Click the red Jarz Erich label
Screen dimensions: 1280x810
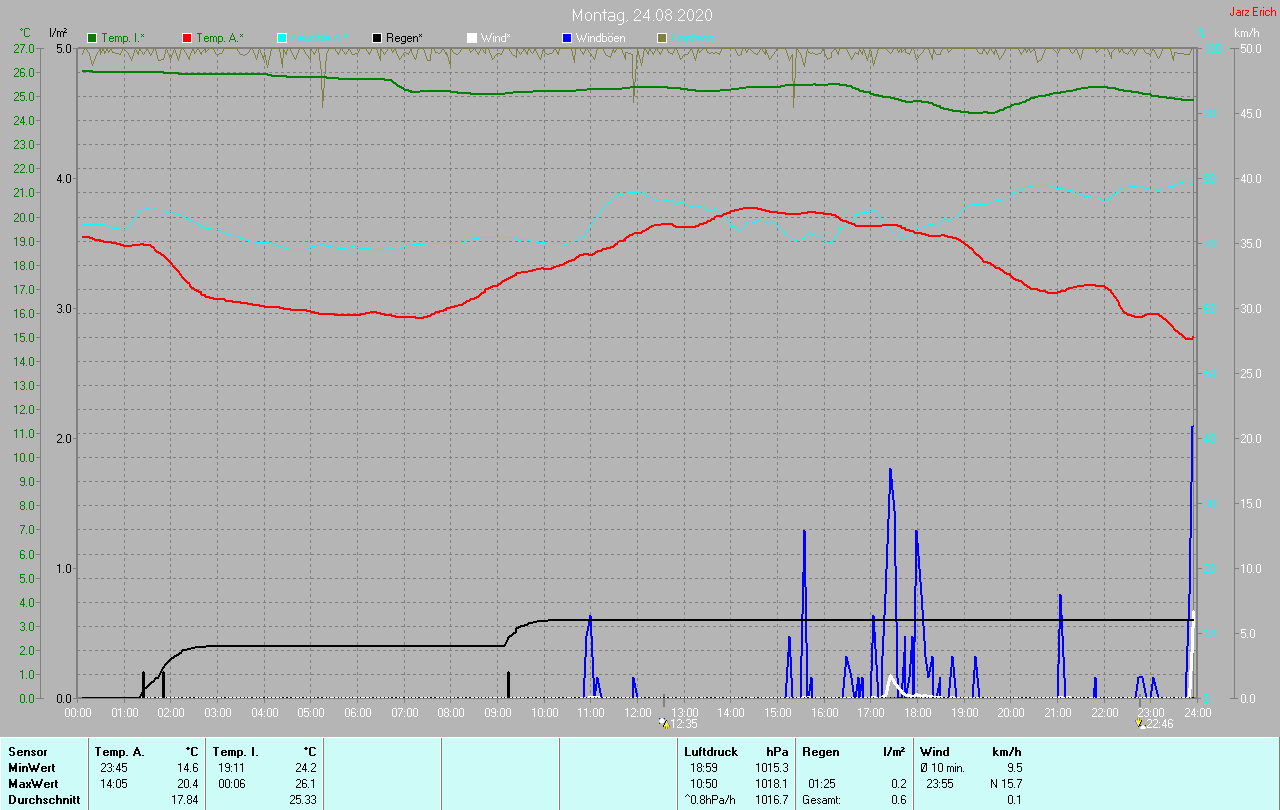coord(1252,12)
